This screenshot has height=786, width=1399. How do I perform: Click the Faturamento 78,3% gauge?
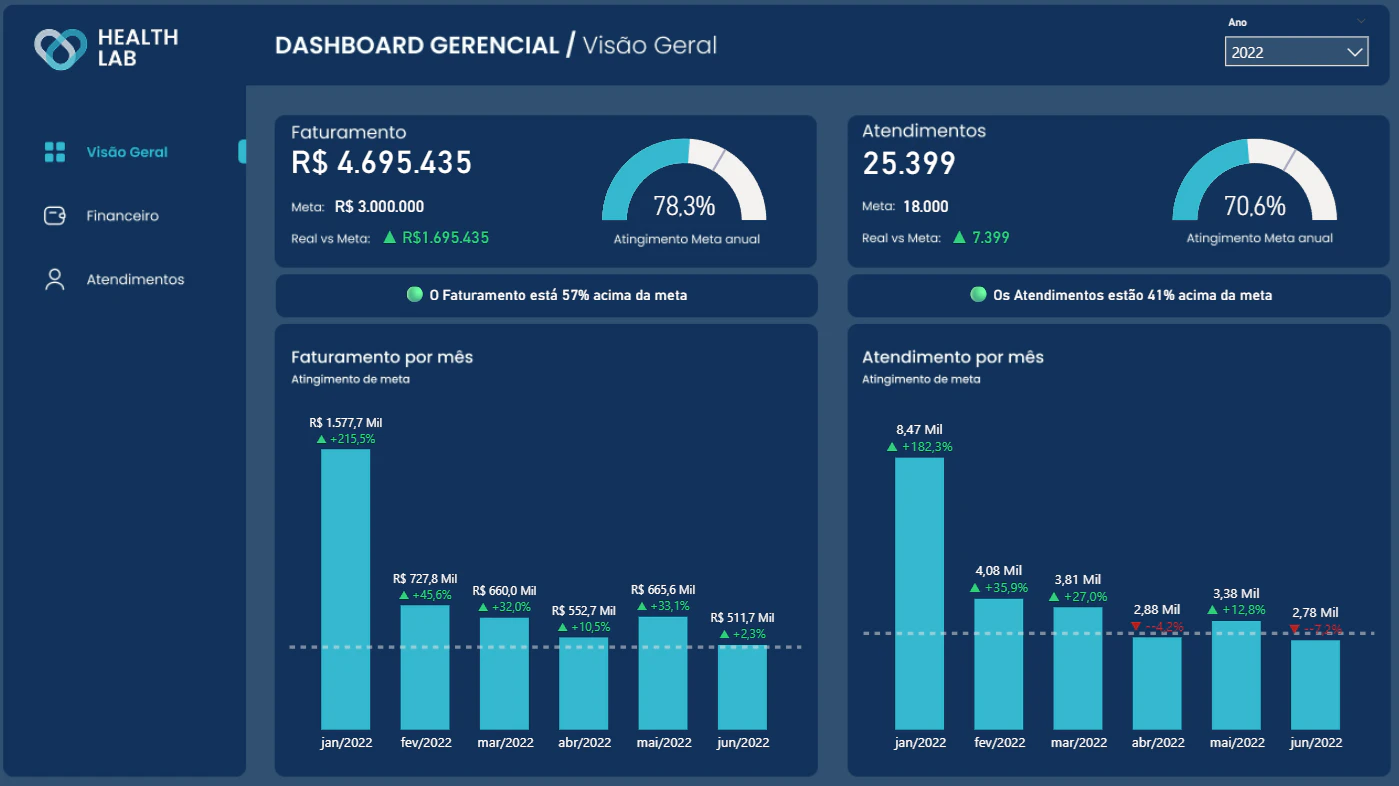pos(684,180)
